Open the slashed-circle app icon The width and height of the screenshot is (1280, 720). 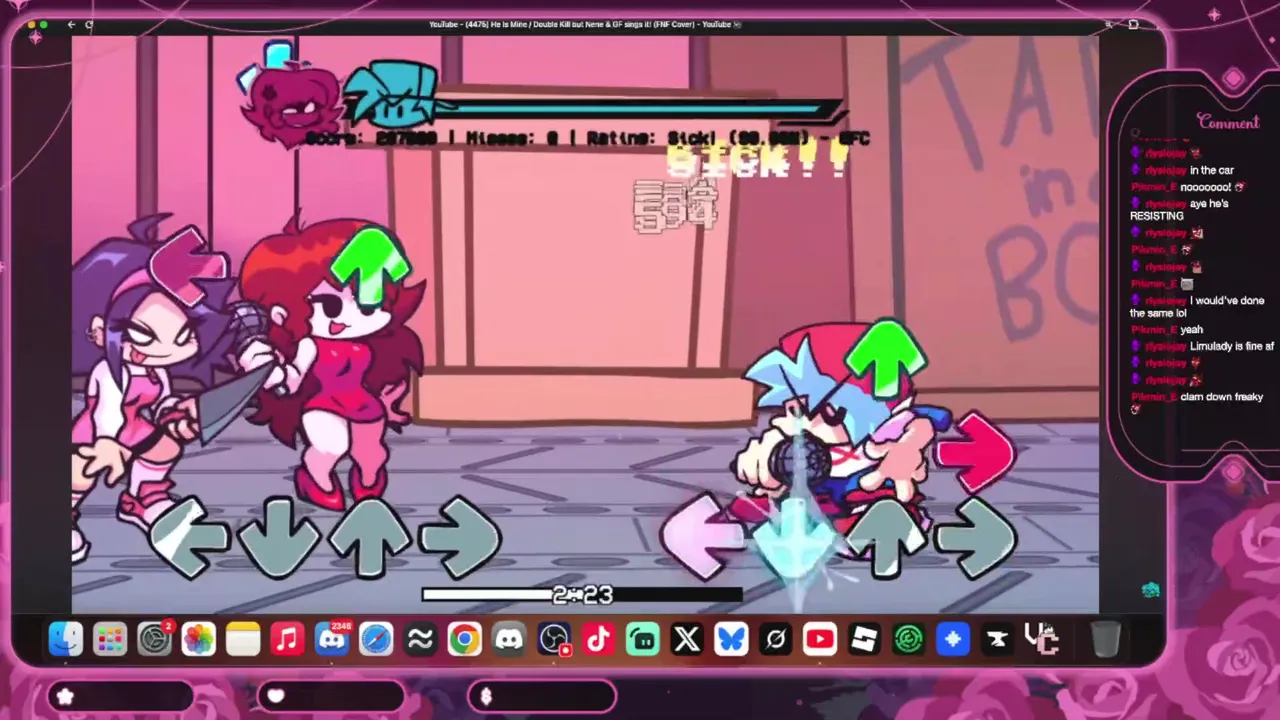[775, 639]
